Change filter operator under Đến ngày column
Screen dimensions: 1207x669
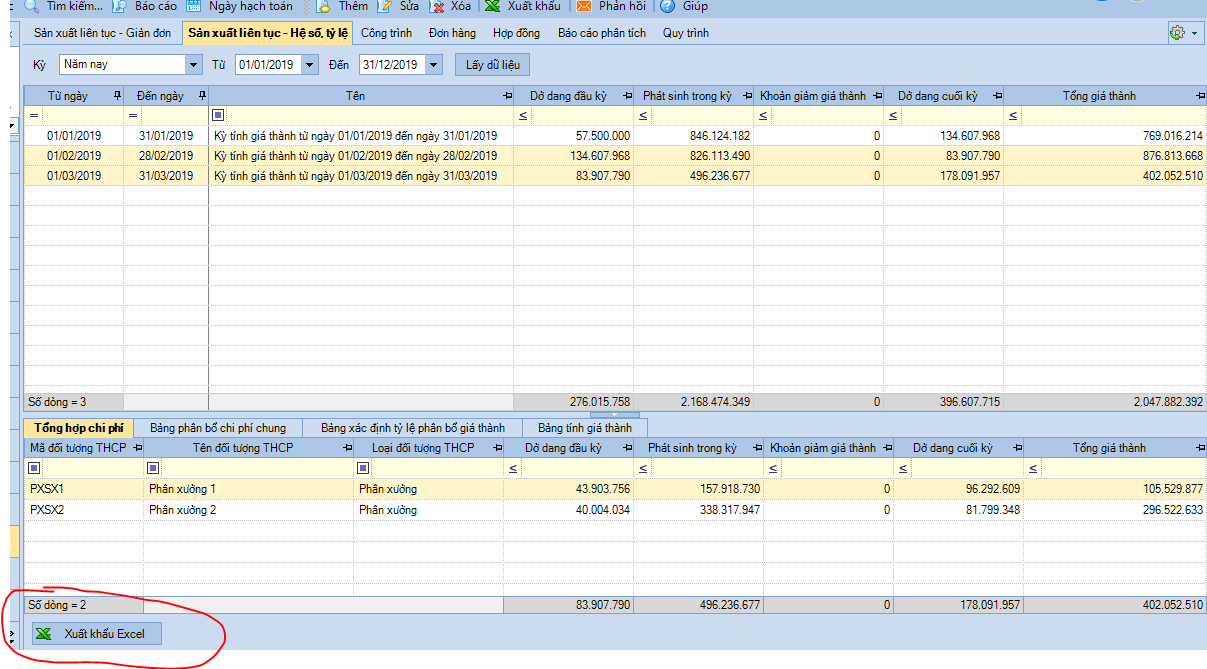point(134,116)
